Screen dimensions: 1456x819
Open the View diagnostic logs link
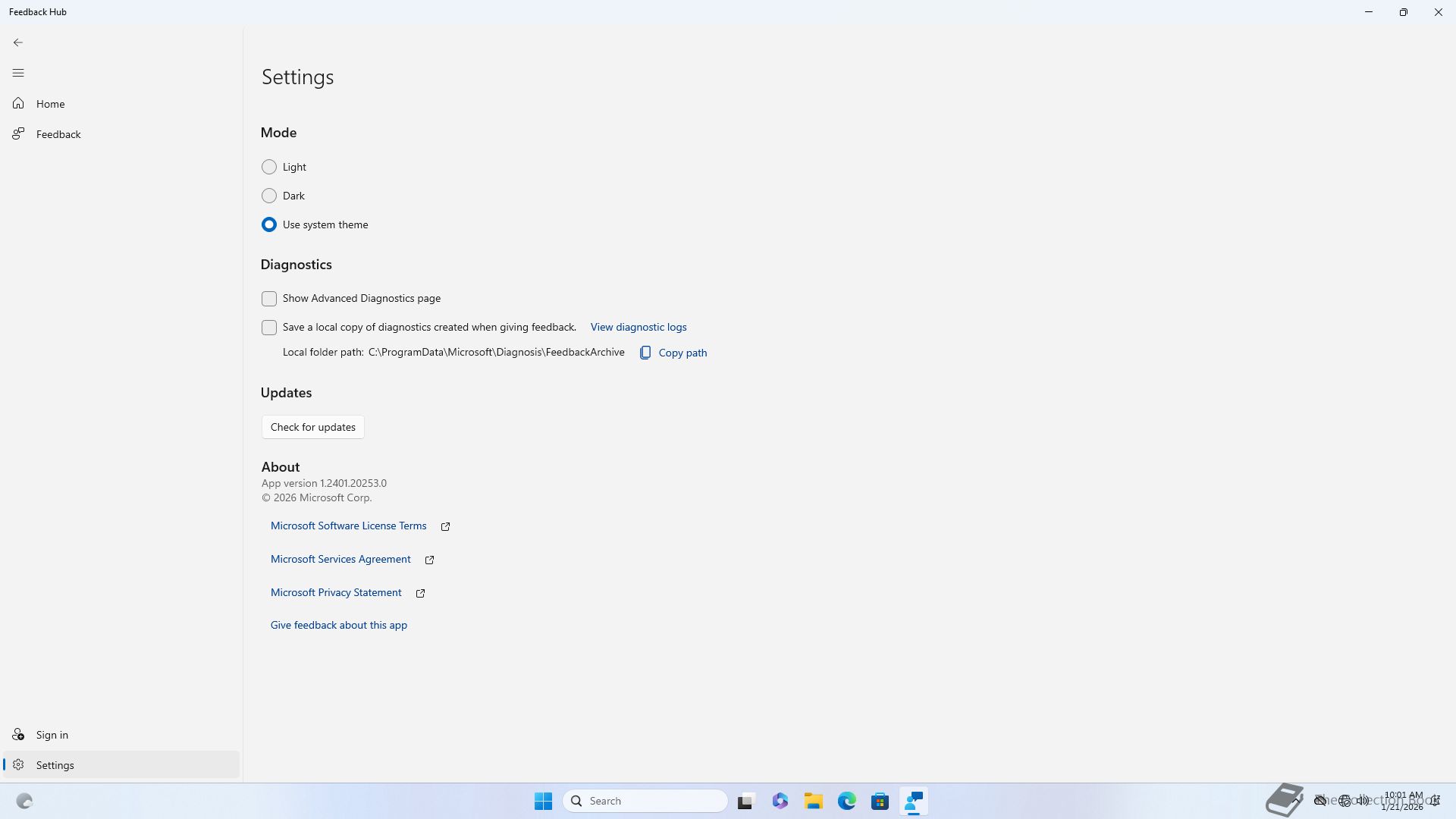point(639,328)
